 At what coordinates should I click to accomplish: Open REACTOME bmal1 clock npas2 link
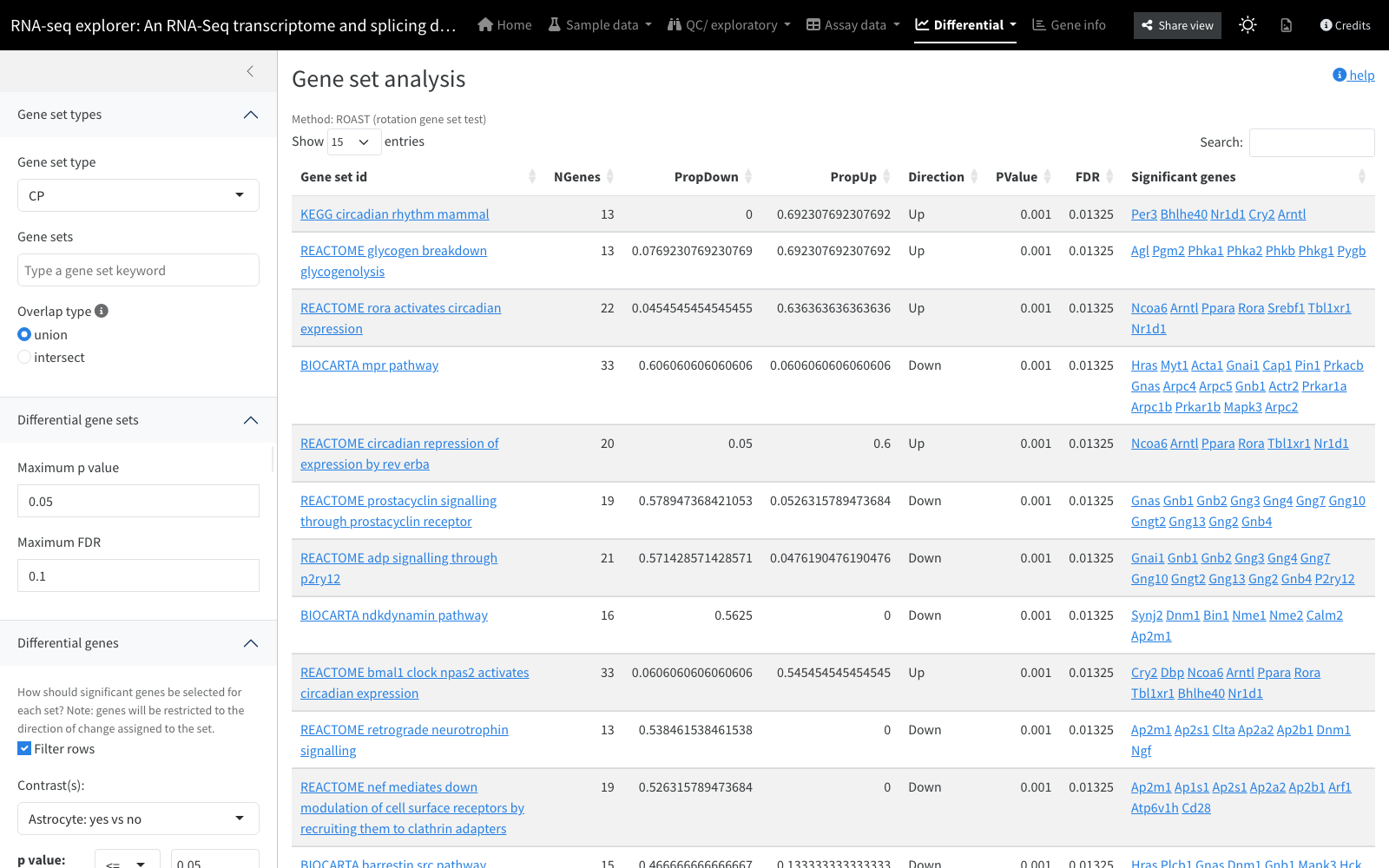414,682
